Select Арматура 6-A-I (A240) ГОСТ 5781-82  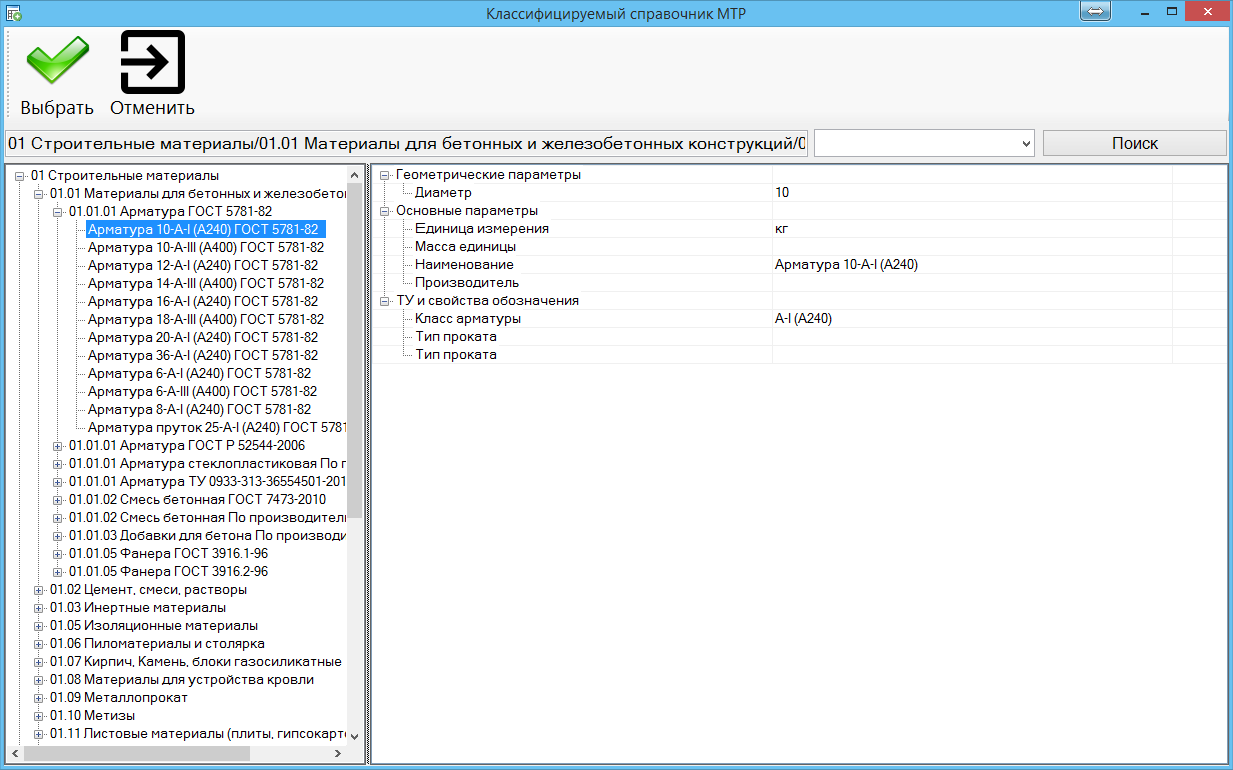[200, 373]
